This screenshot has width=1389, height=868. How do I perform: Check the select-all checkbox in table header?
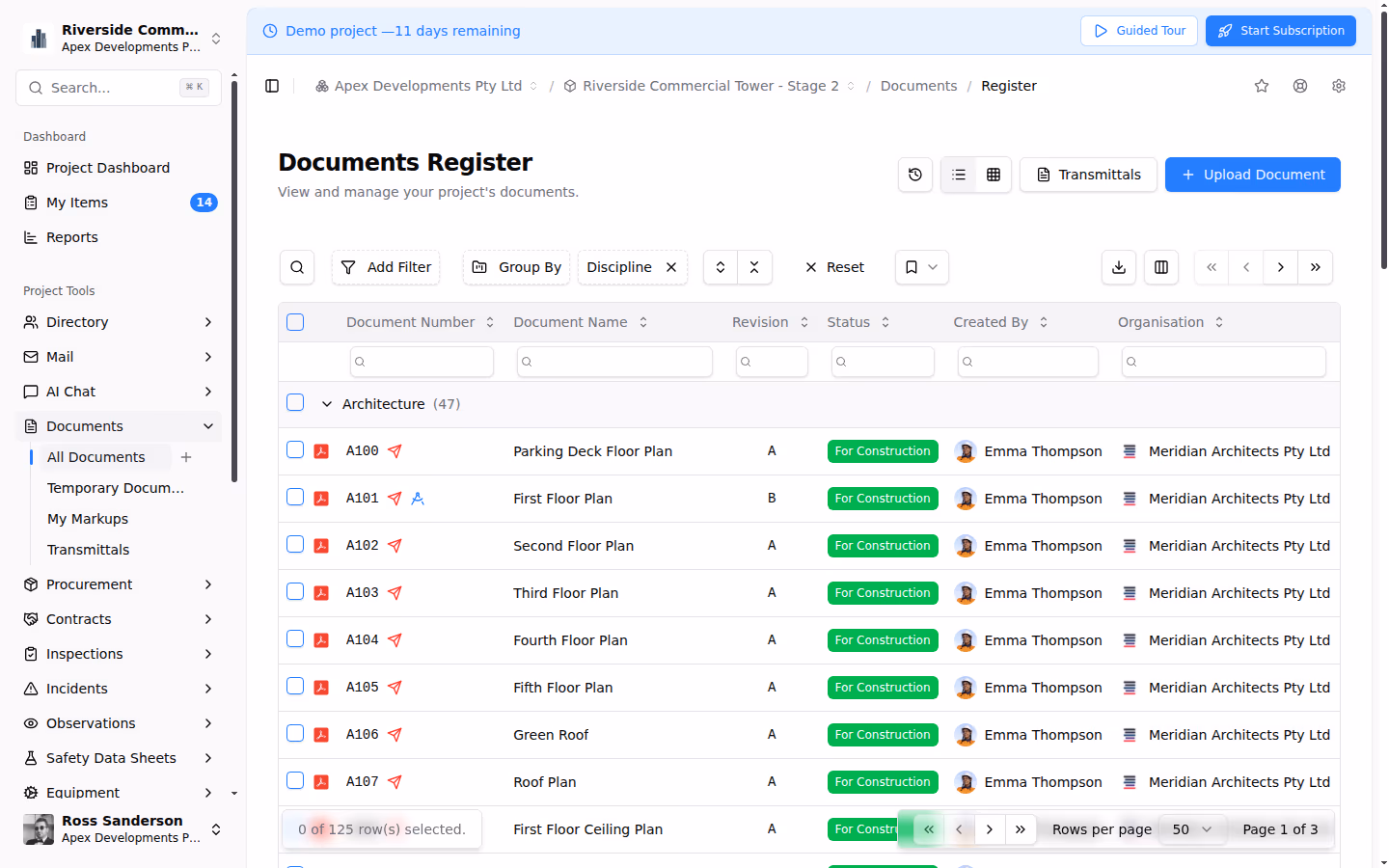click(295, 322)
